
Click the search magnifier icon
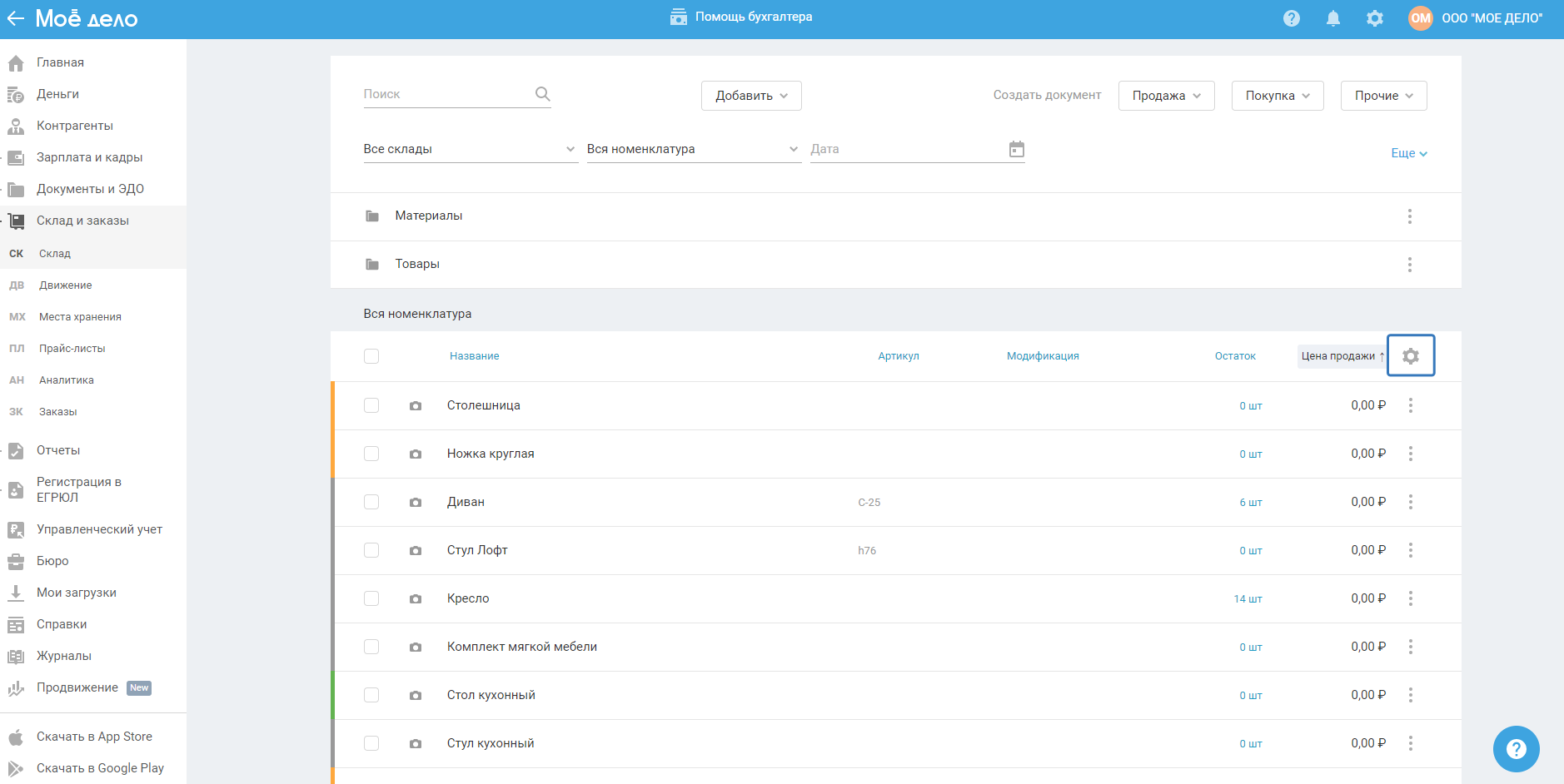coord(542,94)
